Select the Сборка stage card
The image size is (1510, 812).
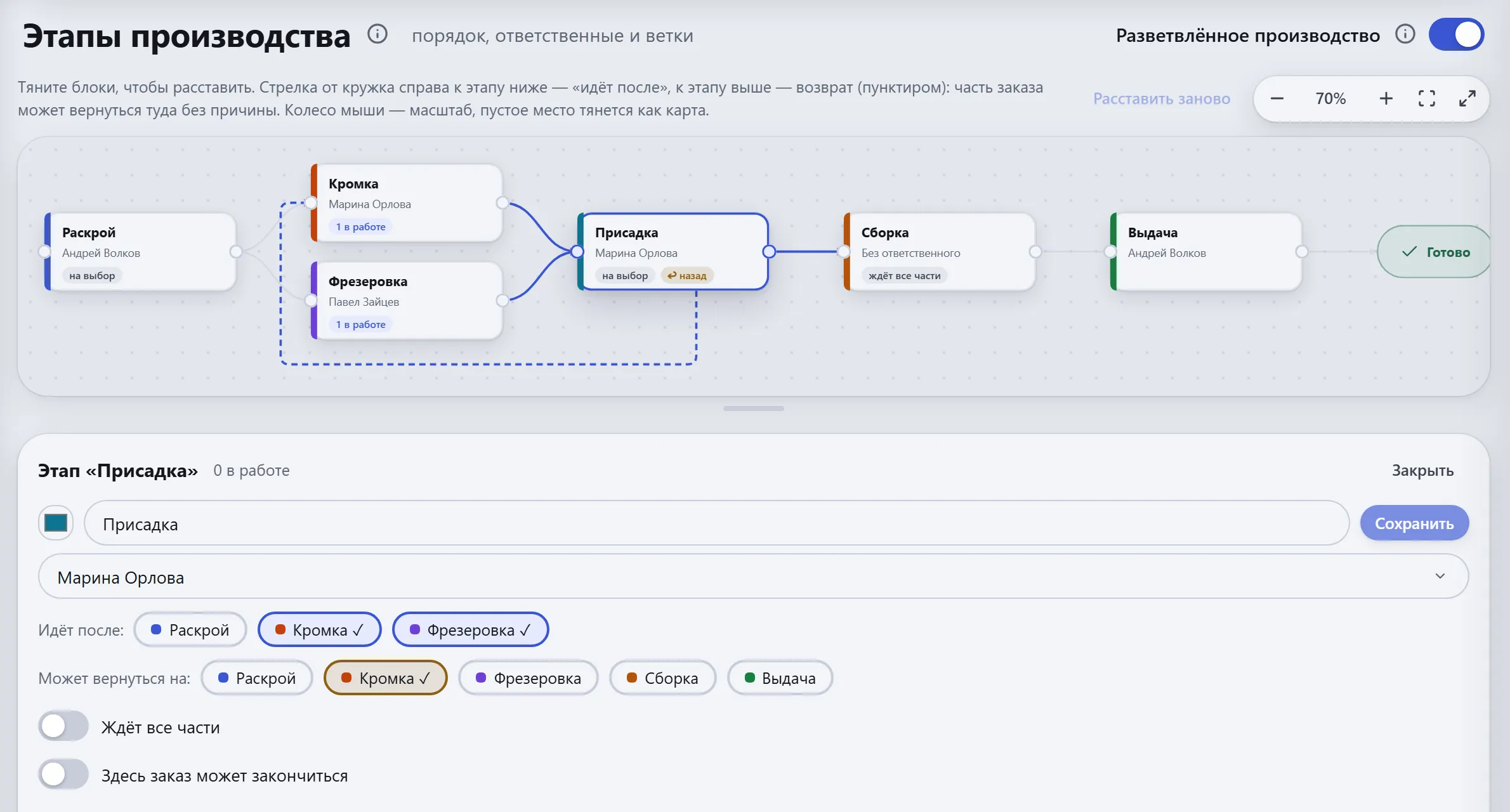coord(940,252)
